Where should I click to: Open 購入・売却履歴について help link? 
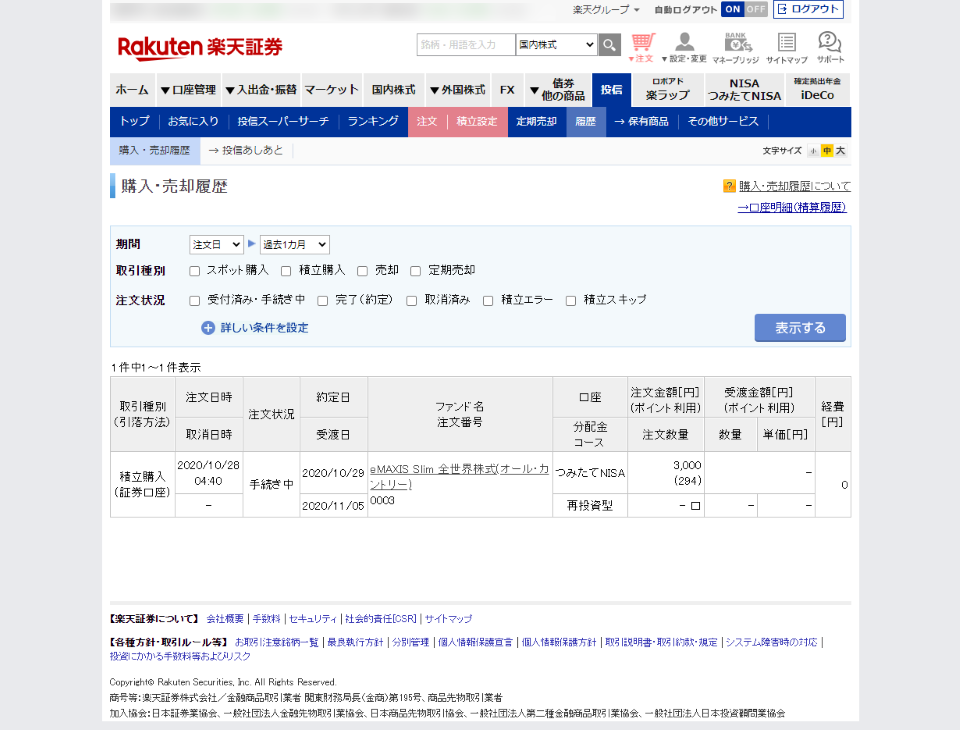(795, 186)
